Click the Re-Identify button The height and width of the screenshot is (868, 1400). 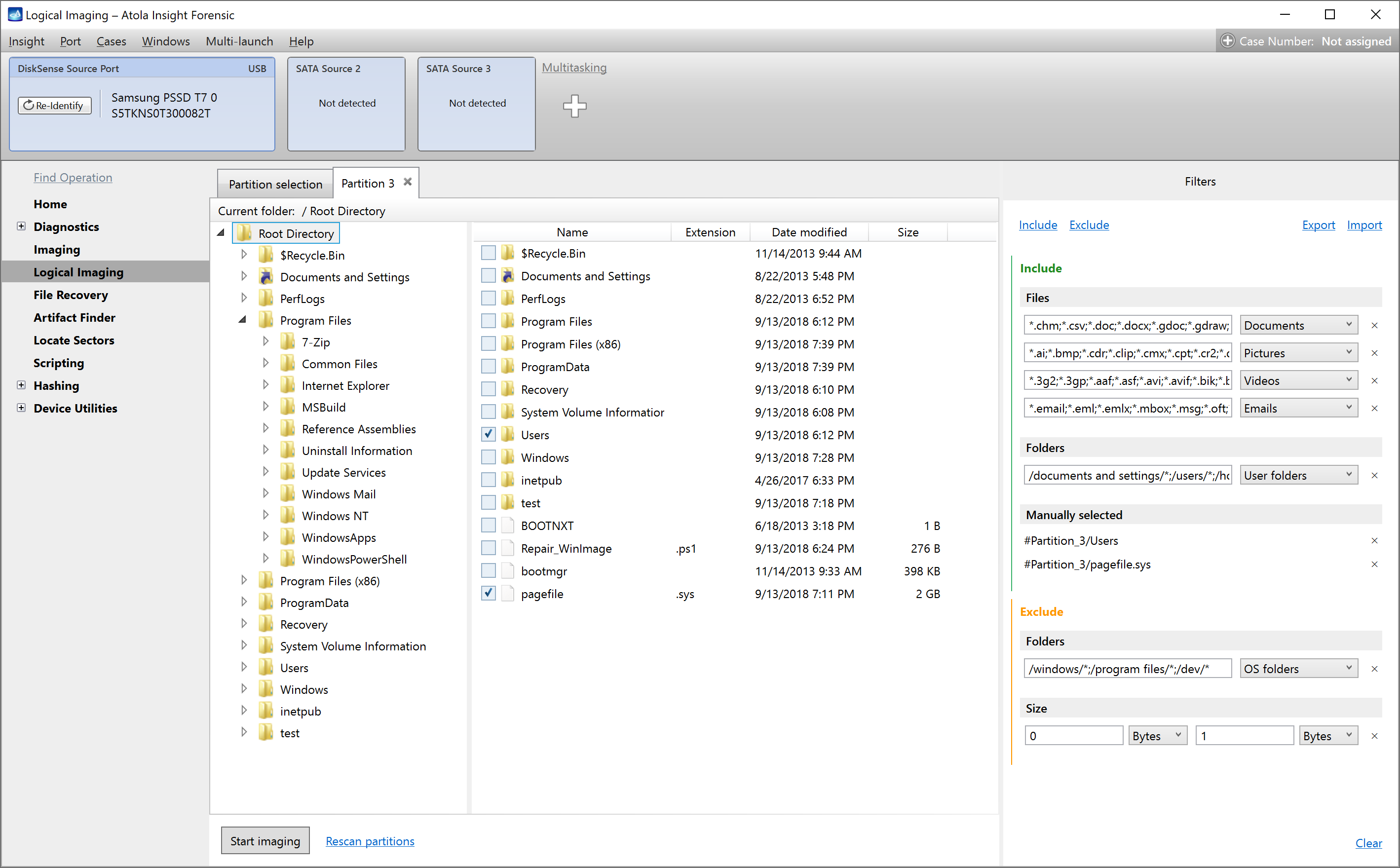(x=55, y=106)
